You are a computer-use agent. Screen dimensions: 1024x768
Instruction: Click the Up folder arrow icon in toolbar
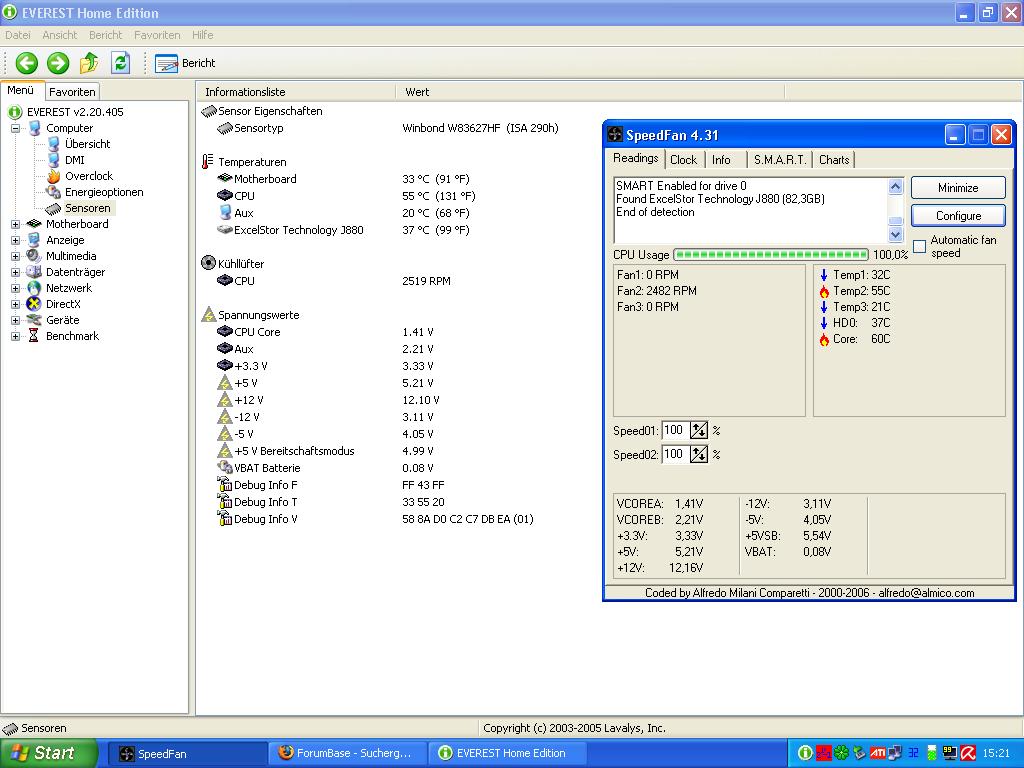pos(89,63)
